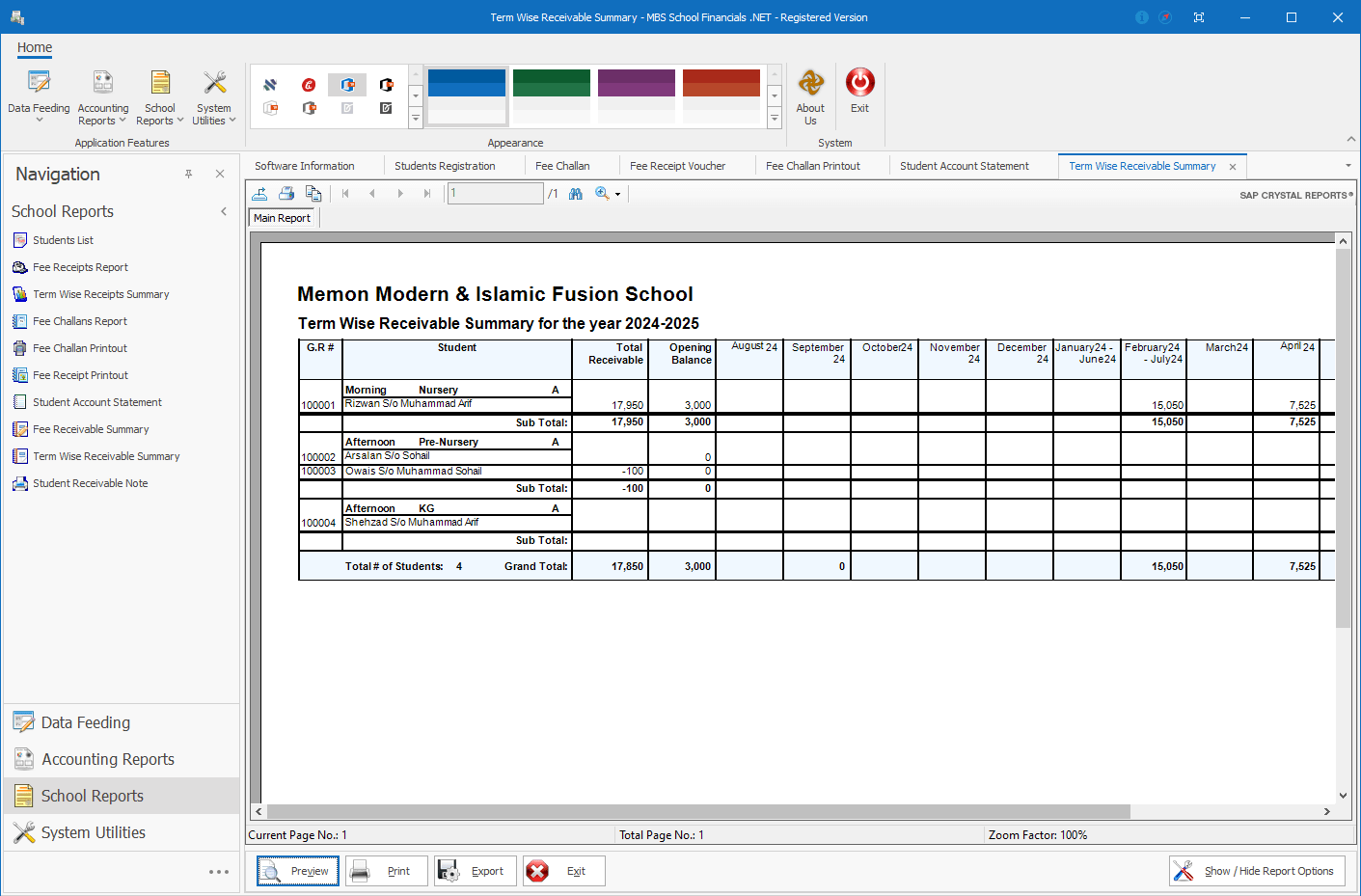Collapse the School Reports navigation group
The height and width of the screenshot is (896, 1361).
coord(224,211)
